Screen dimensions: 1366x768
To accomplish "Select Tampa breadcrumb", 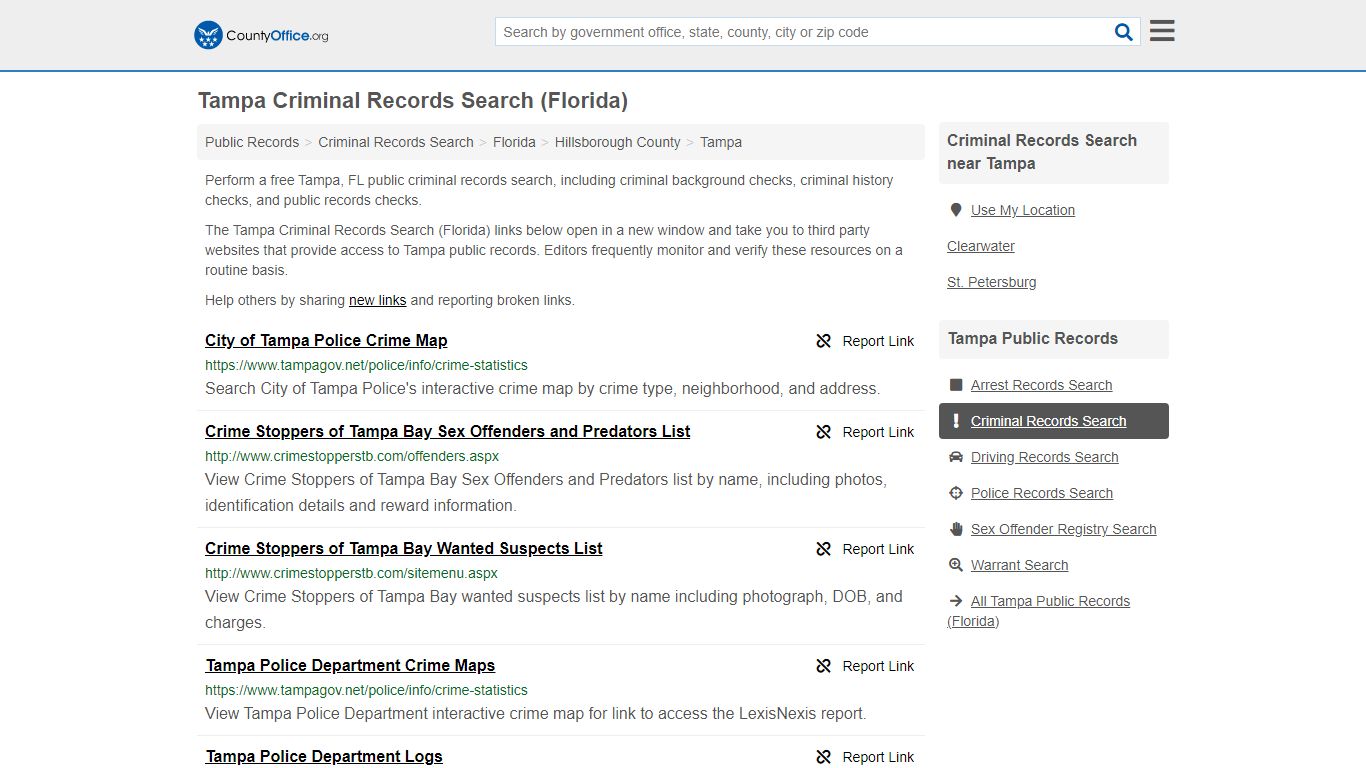I will 721,142.
